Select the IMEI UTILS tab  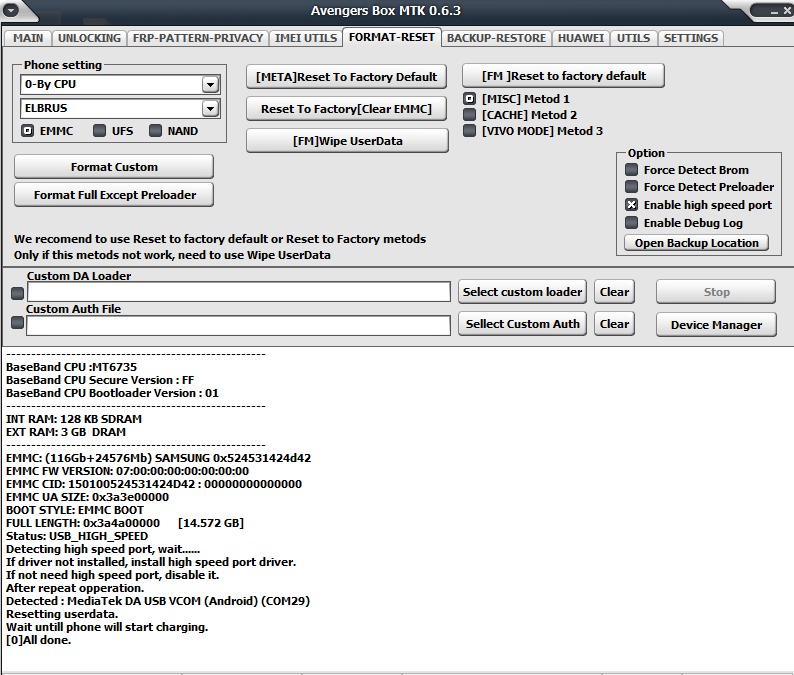[305, 38]
